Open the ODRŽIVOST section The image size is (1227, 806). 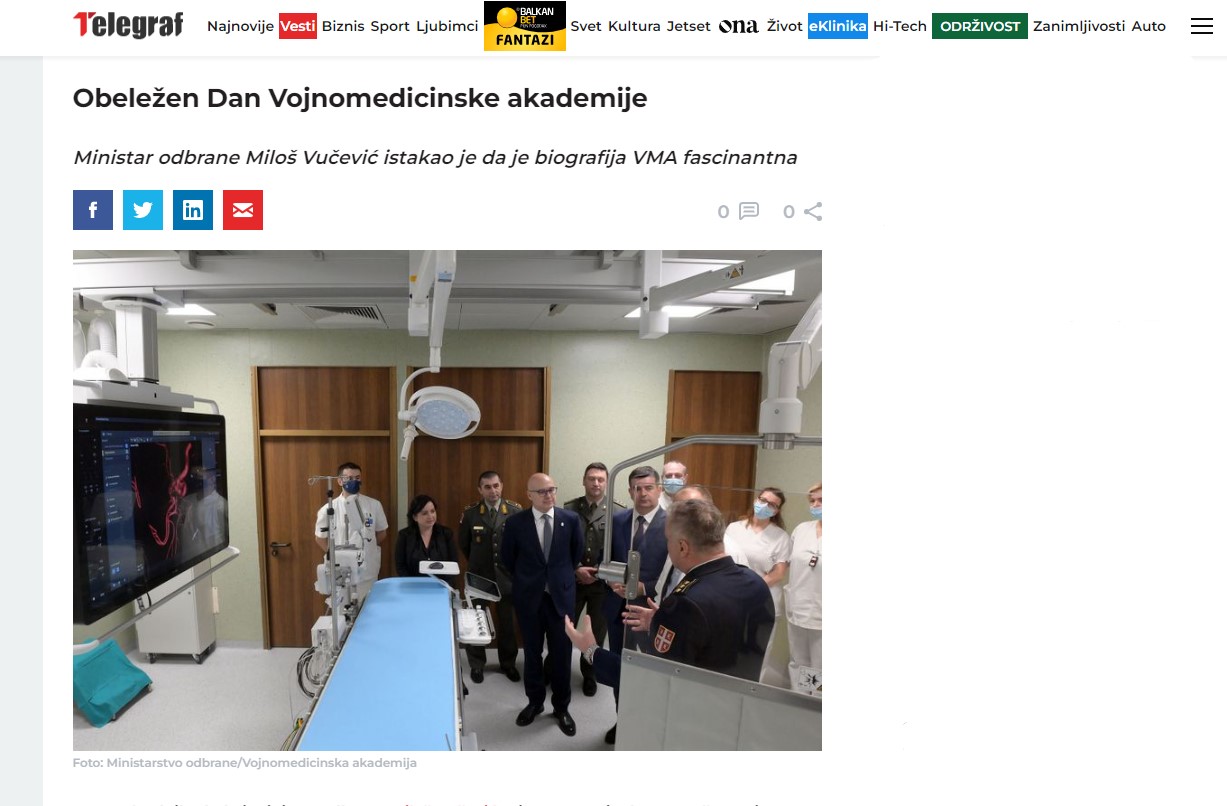pyautogui.click(x=980, y=27)
